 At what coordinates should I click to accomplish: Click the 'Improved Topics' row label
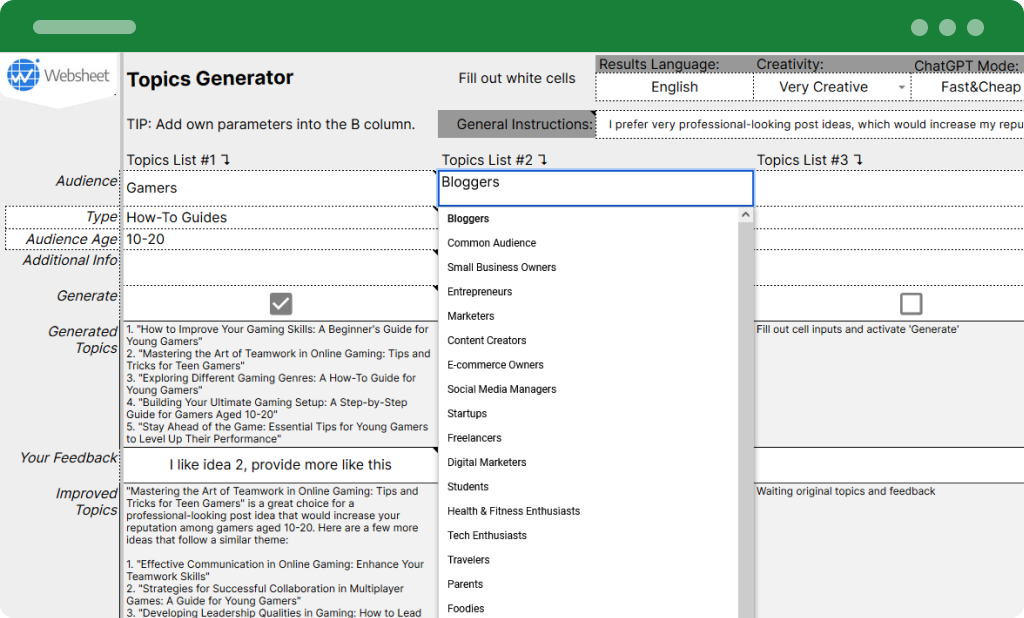[x=86, y=502]
